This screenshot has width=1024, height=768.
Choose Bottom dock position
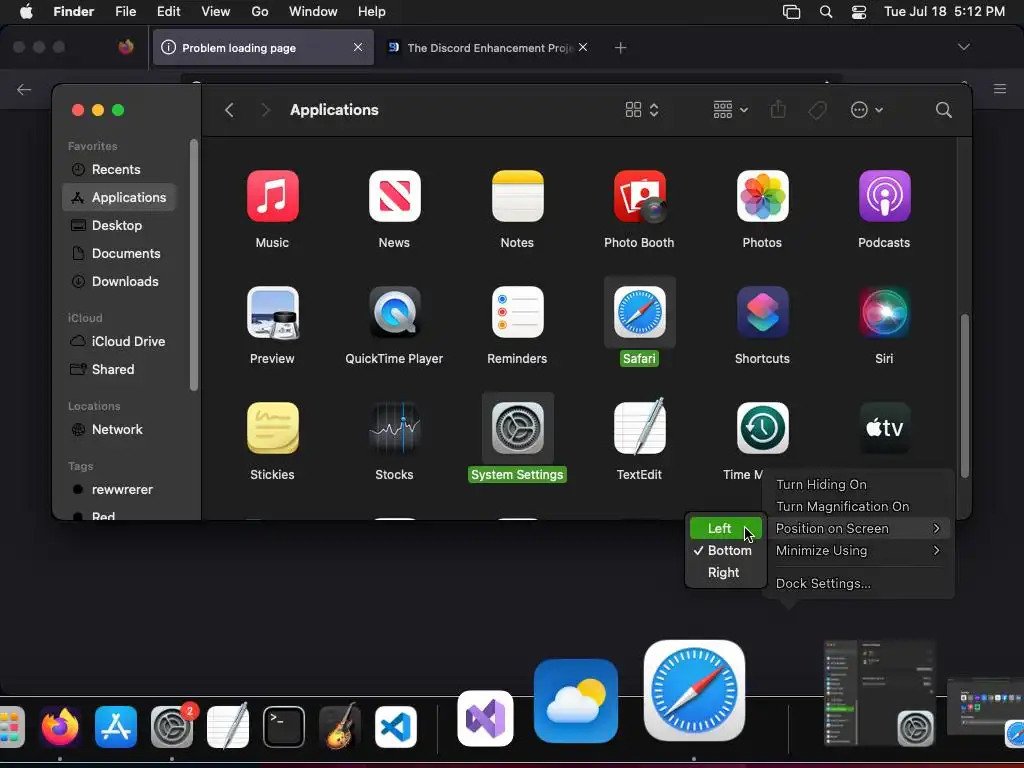[726, 551]
